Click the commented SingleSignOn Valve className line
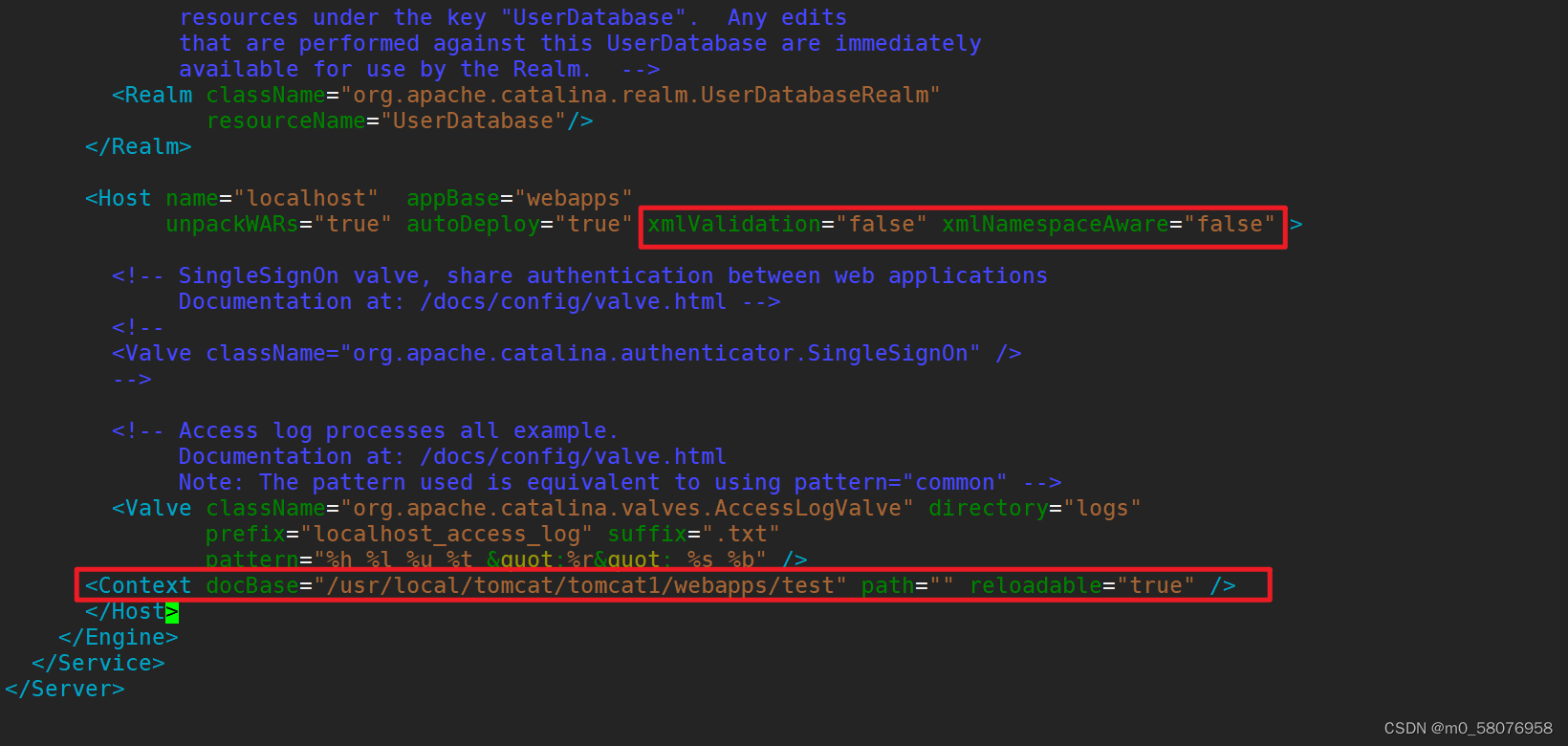Viewport: 1568px width, 746px height. point(567,354)
